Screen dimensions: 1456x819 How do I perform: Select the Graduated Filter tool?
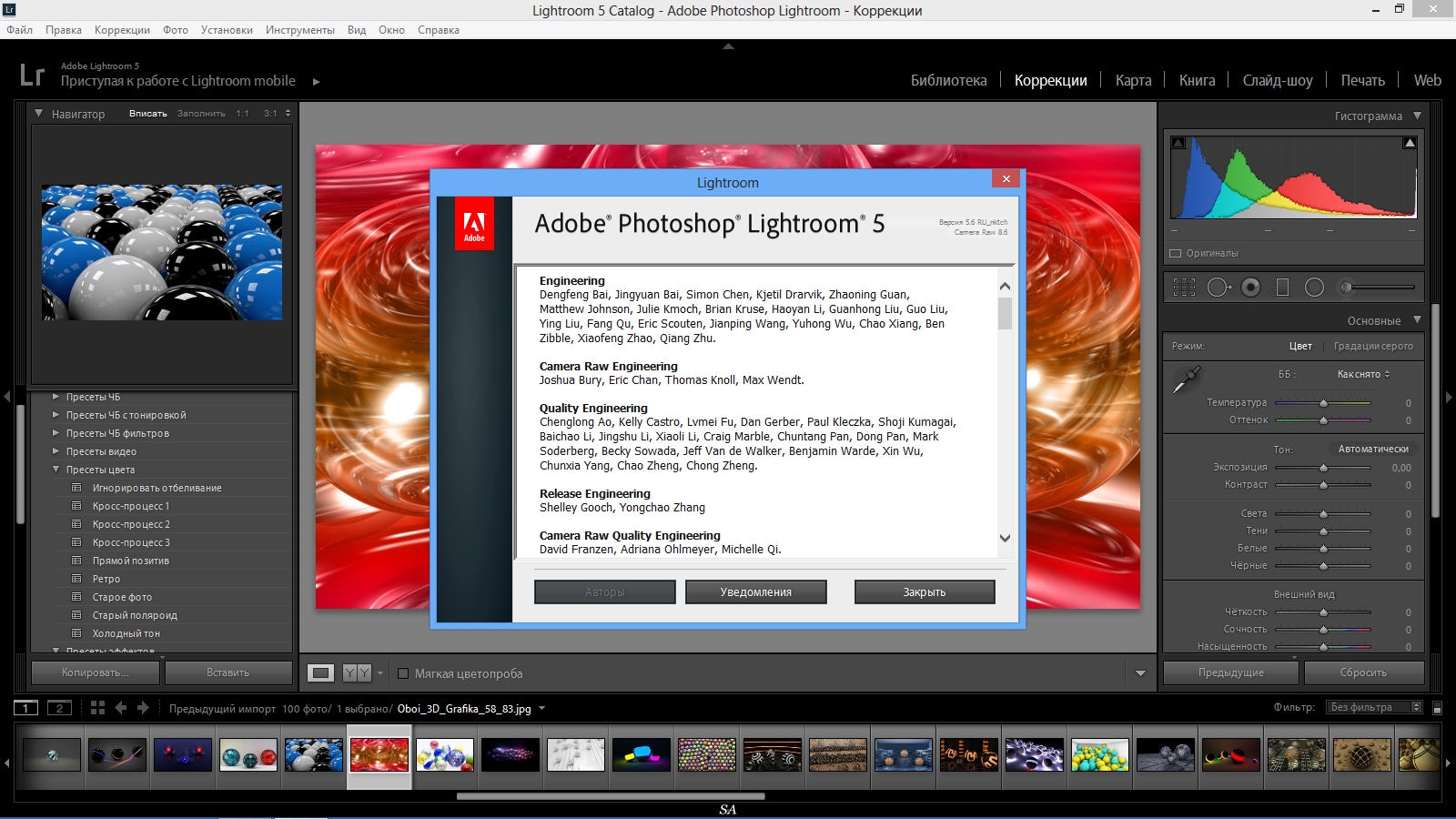coord(1282,288)
